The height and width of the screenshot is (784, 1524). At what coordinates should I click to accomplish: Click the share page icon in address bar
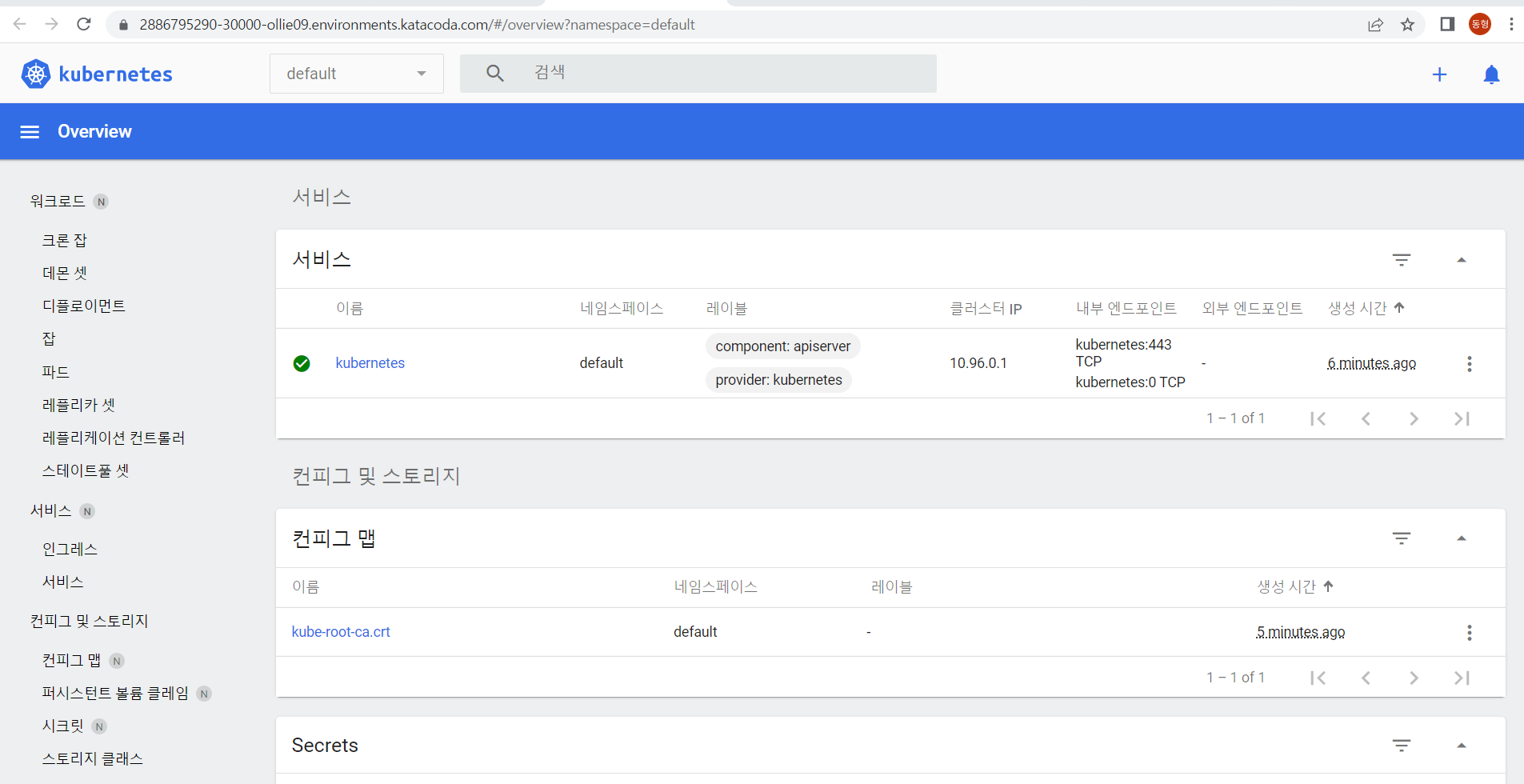tap(1375, 25)
